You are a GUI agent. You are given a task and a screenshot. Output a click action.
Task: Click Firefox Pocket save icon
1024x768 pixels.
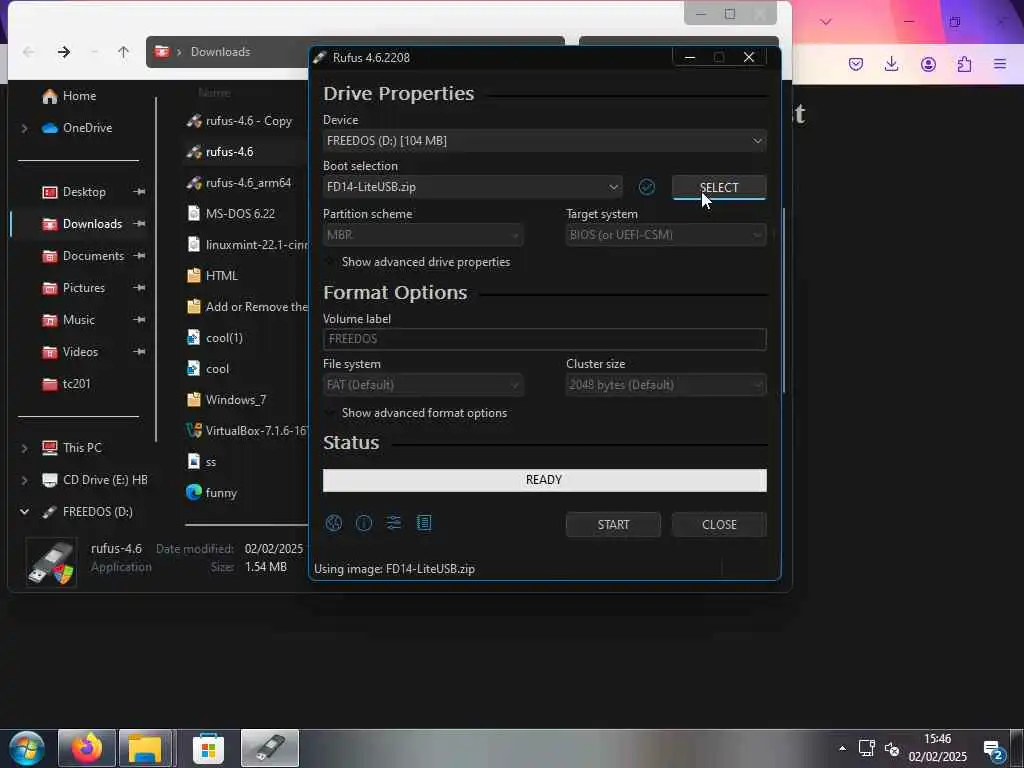tap(856, 64)
